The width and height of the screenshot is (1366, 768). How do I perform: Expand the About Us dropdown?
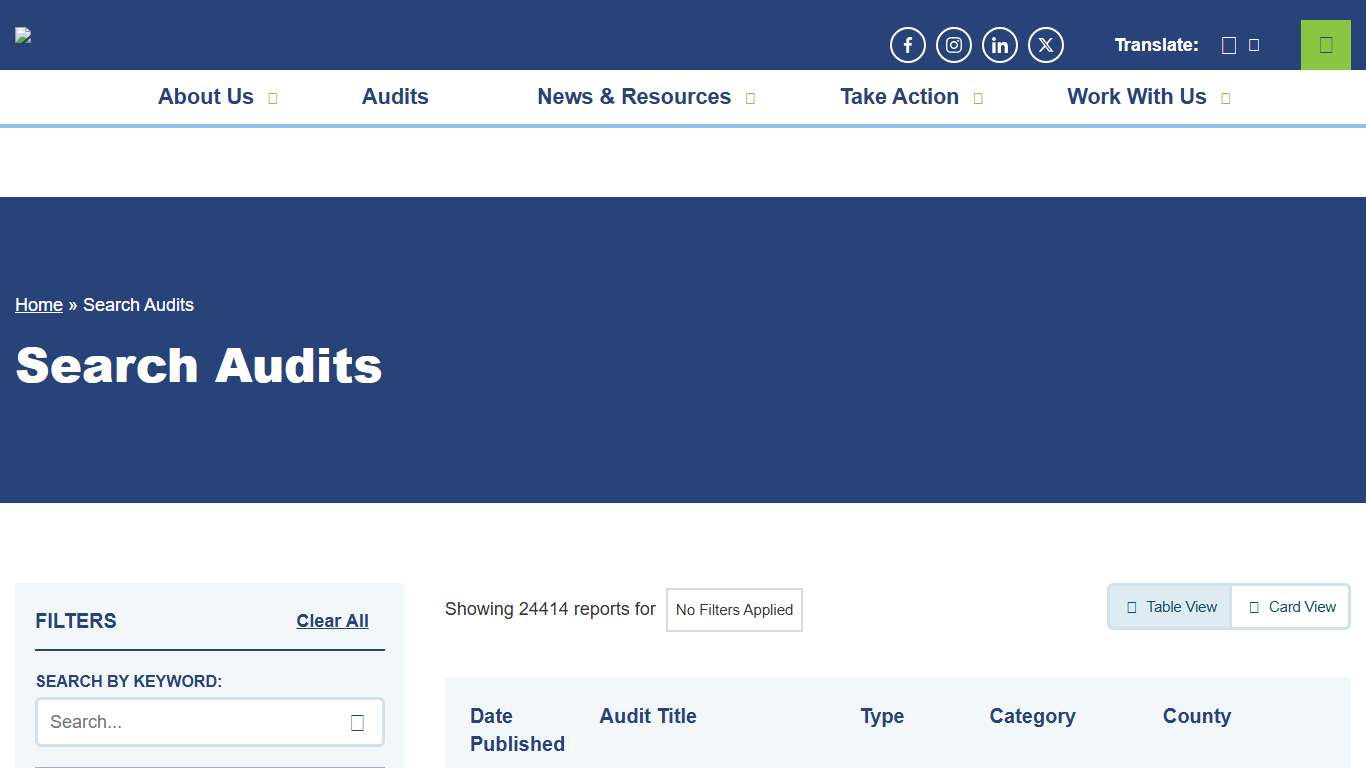click(x=205, y=96)
